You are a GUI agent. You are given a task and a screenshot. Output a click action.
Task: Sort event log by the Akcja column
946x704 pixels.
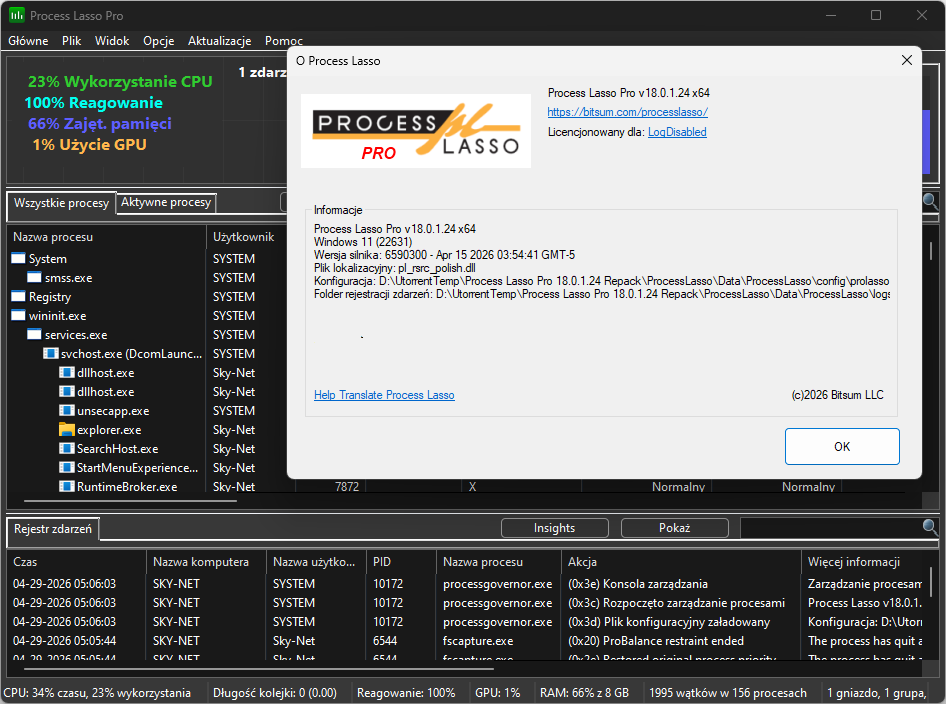(681, 562)
